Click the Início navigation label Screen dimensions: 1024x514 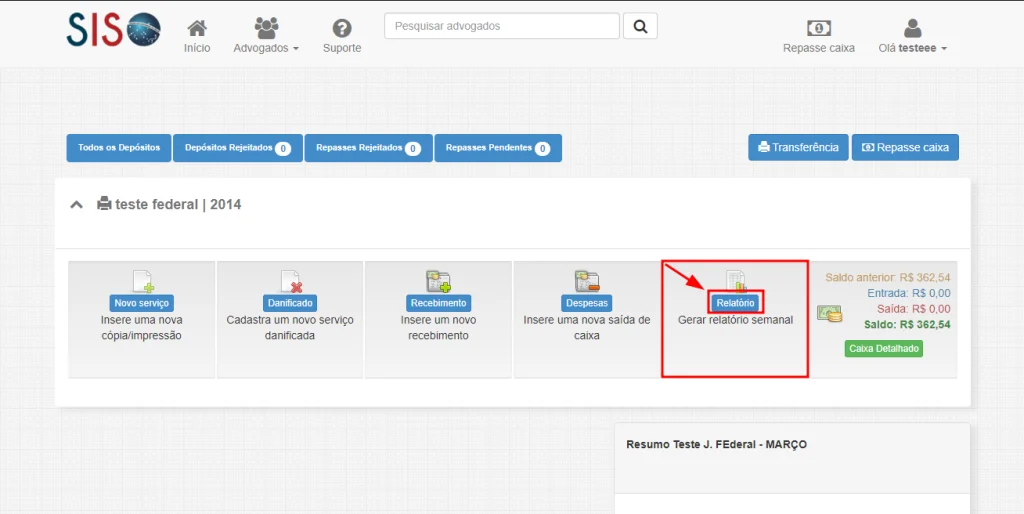197,48
